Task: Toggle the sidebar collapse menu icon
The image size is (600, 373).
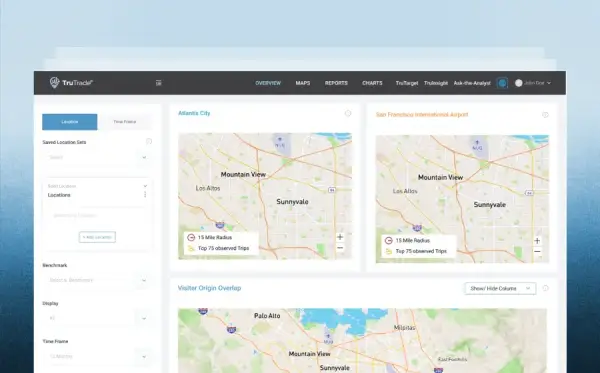Action: click(x=158, y=83)
